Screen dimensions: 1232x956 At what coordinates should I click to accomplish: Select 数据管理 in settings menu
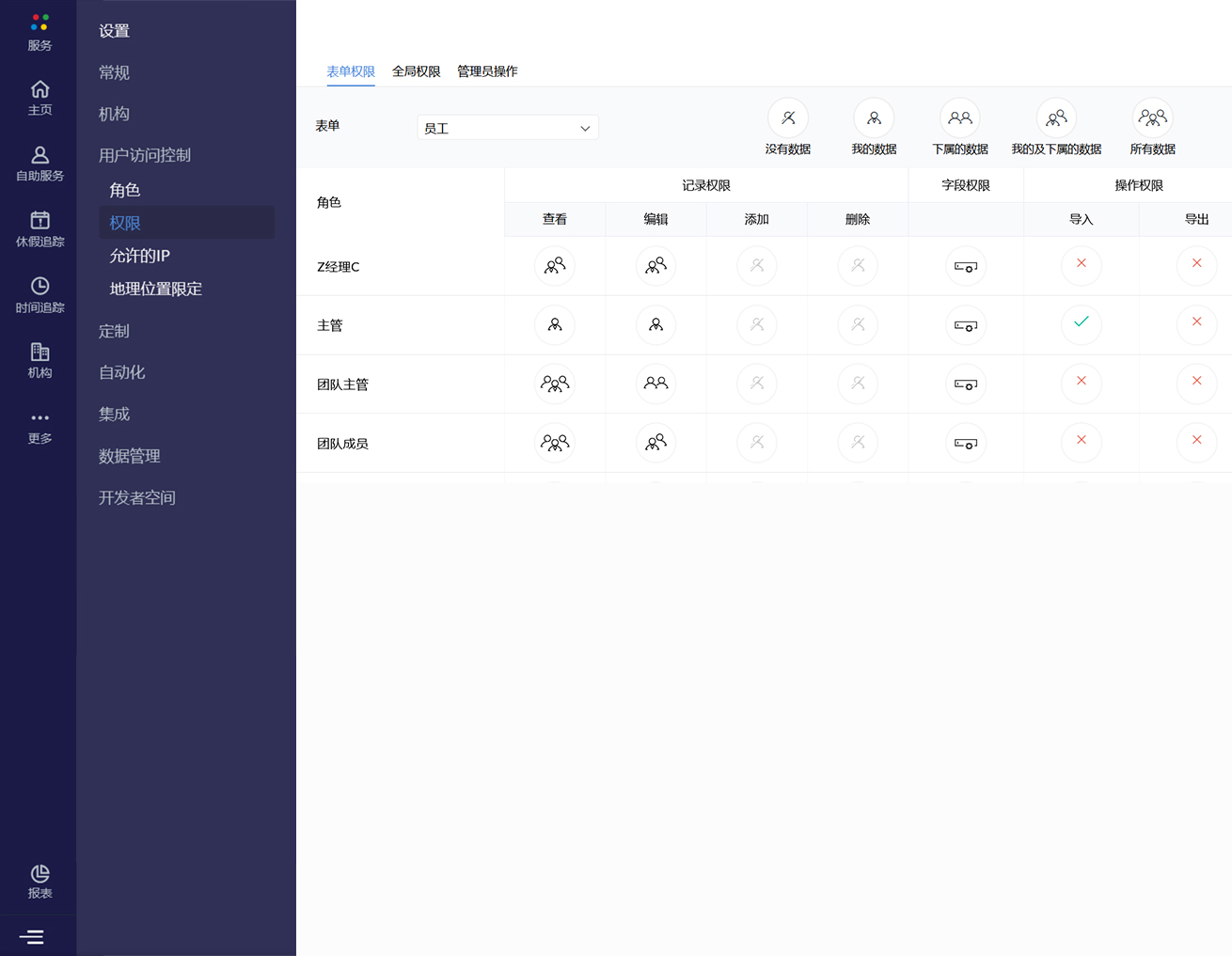129,456
